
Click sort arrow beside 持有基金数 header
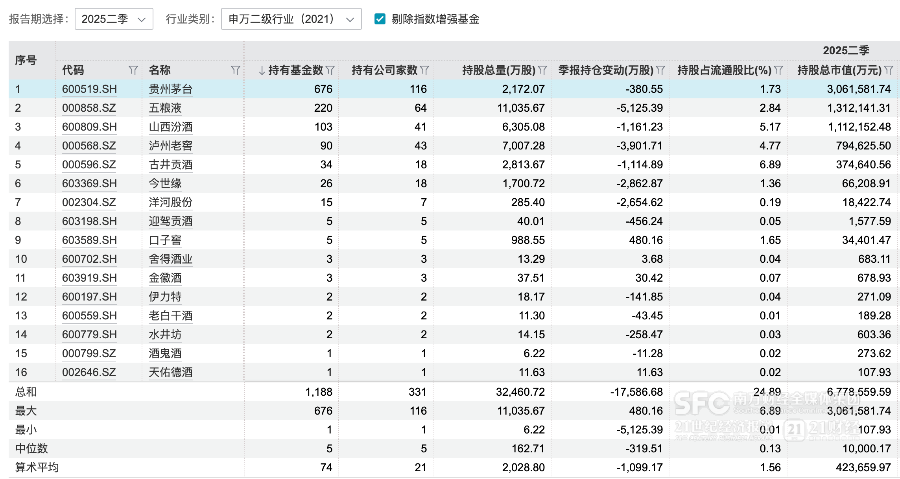[x=262, y=70]
